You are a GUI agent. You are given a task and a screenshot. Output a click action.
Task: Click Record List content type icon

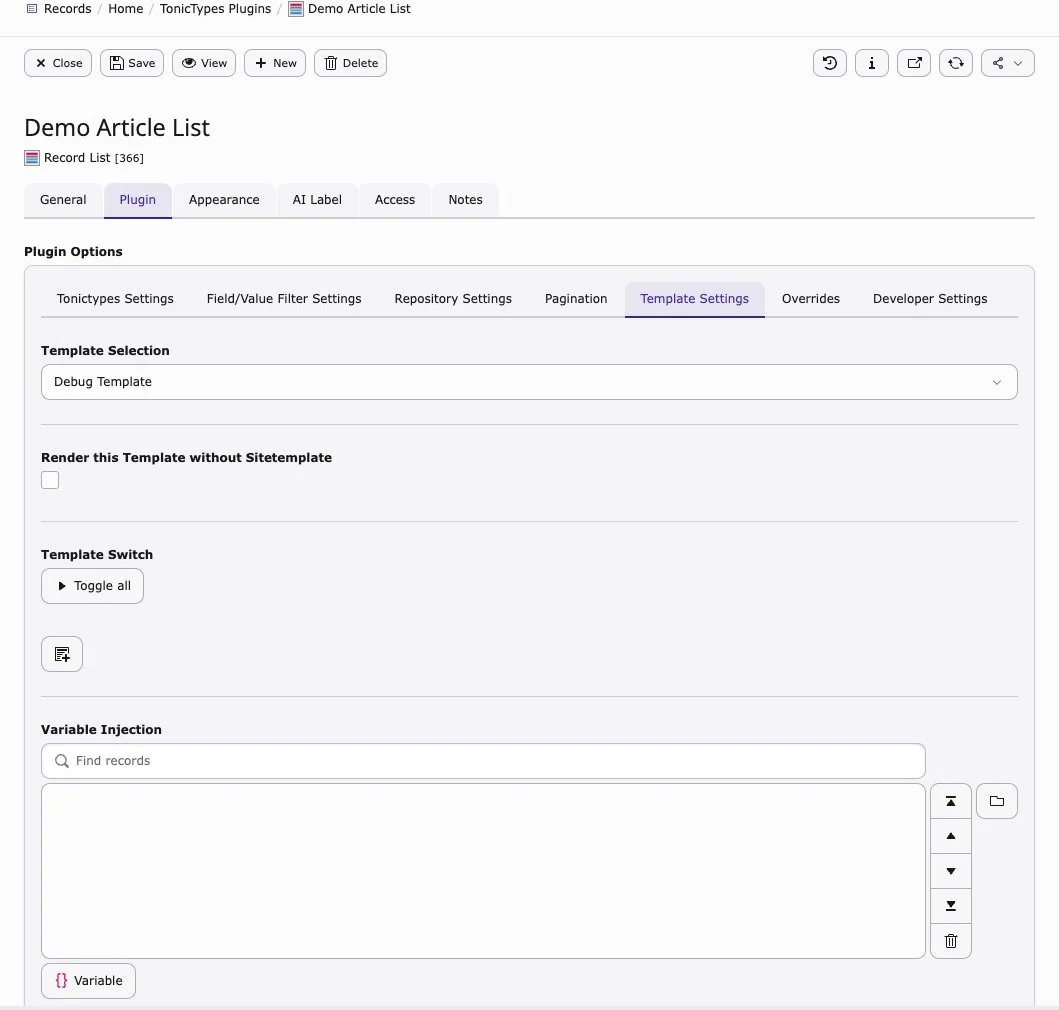tap(32, 158)
